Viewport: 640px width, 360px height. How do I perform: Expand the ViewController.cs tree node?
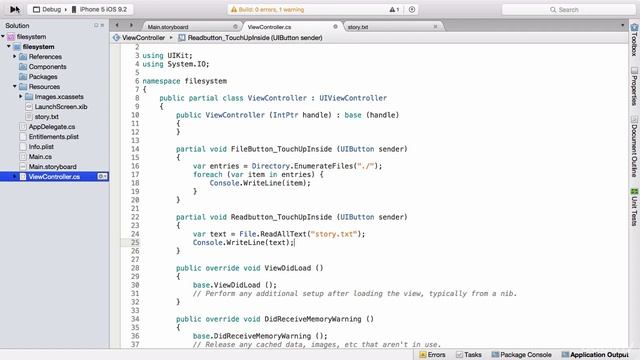[15, 176]
